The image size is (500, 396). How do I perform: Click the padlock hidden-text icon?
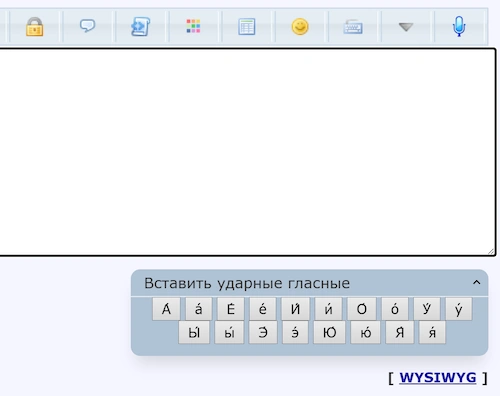[x=35, y=26]
